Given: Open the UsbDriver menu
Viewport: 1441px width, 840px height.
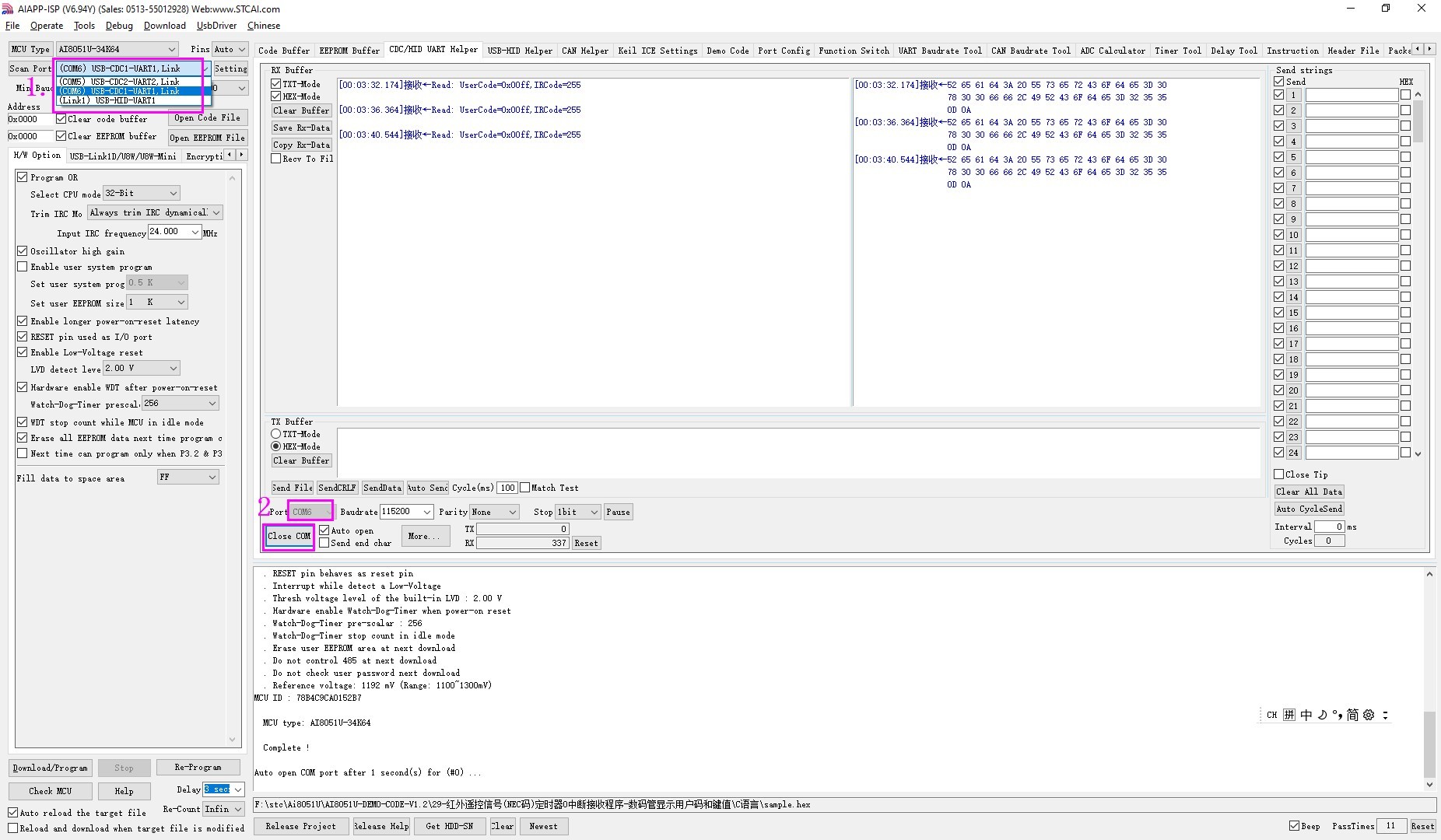Looking at the screenshot, I should (x=216, y=26).
